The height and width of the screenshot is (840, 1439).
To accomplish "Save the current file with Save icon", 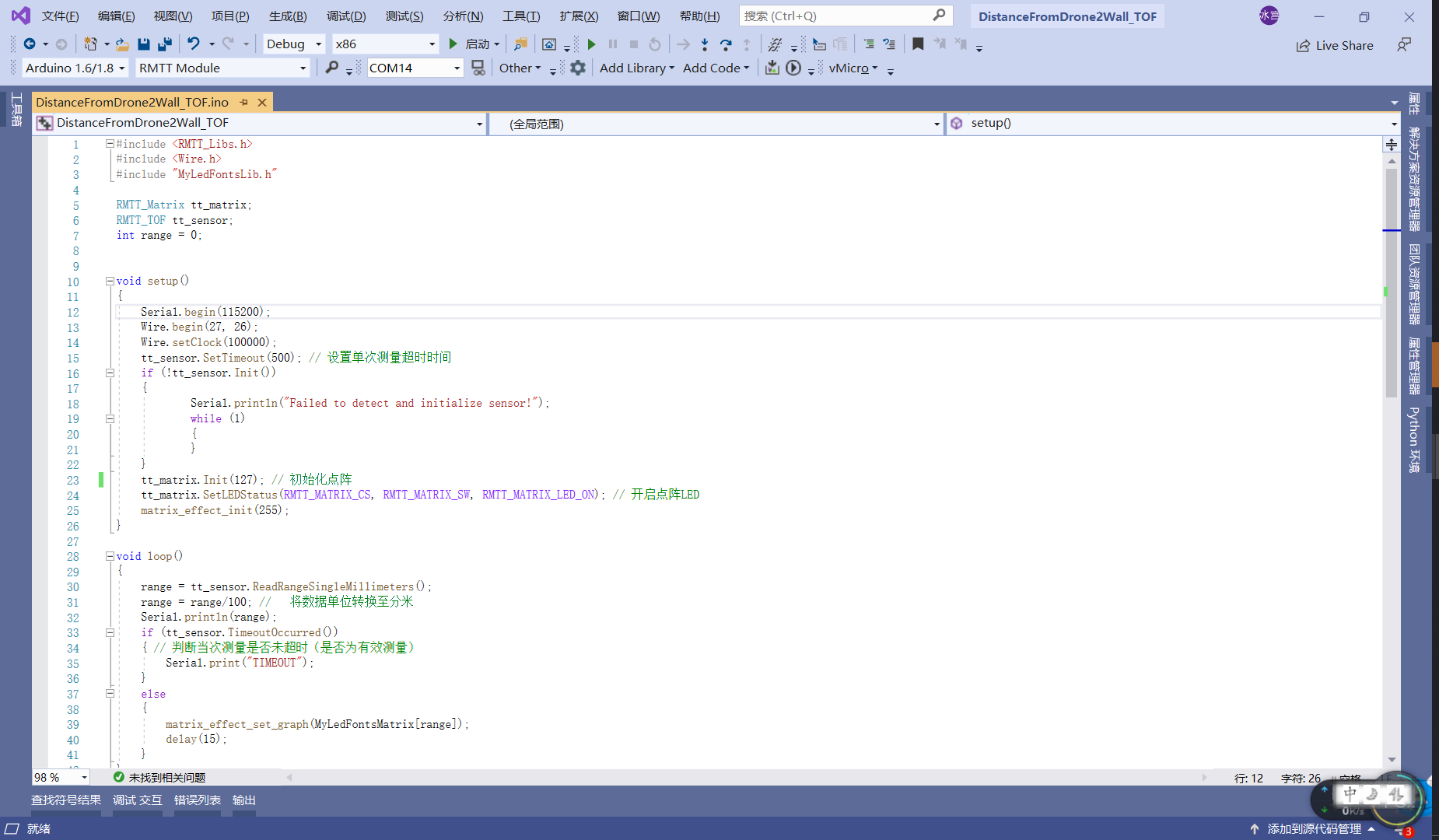I will coord(144,44).
